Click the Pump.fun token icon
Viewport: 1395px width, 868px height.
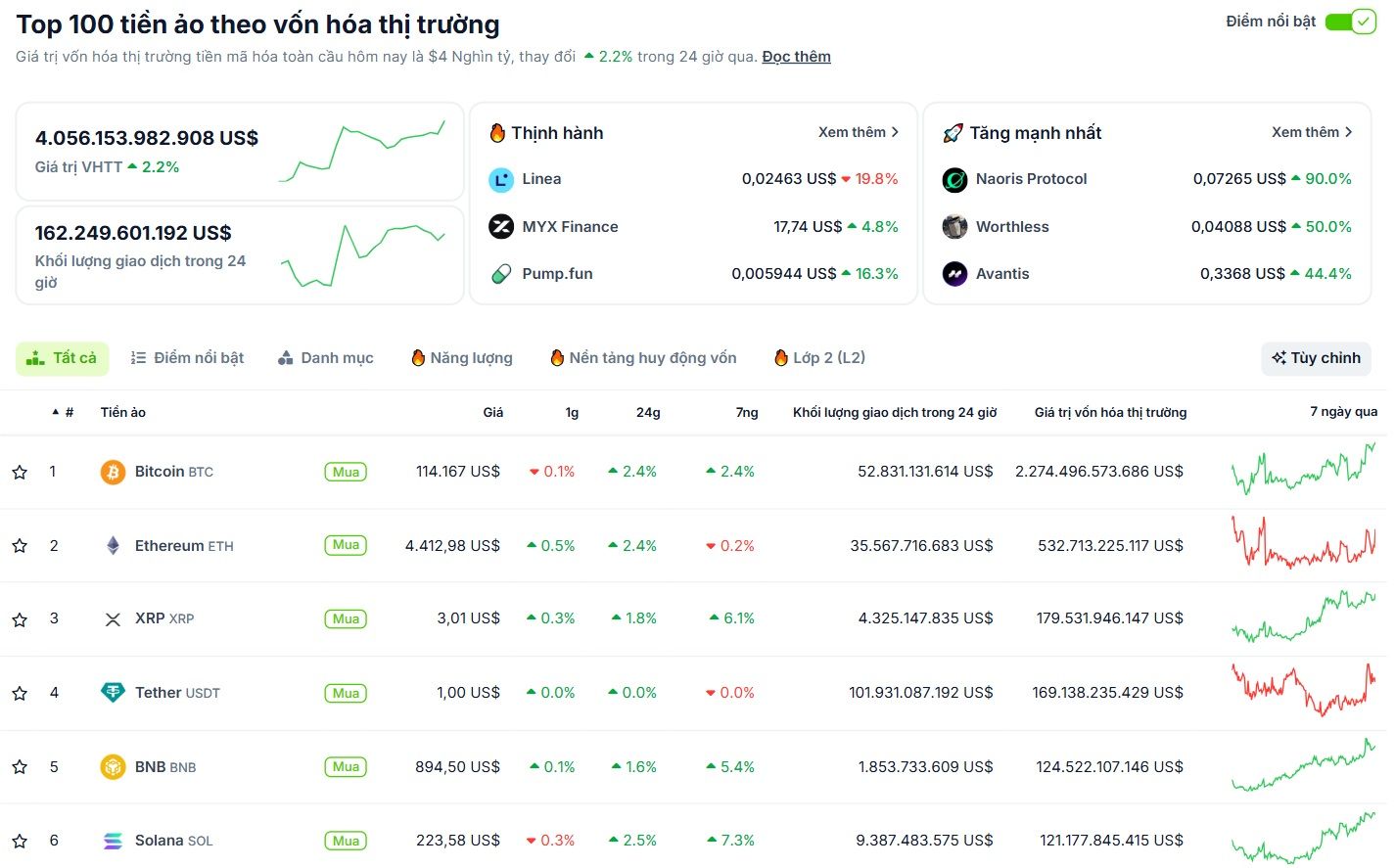(501, 274)
